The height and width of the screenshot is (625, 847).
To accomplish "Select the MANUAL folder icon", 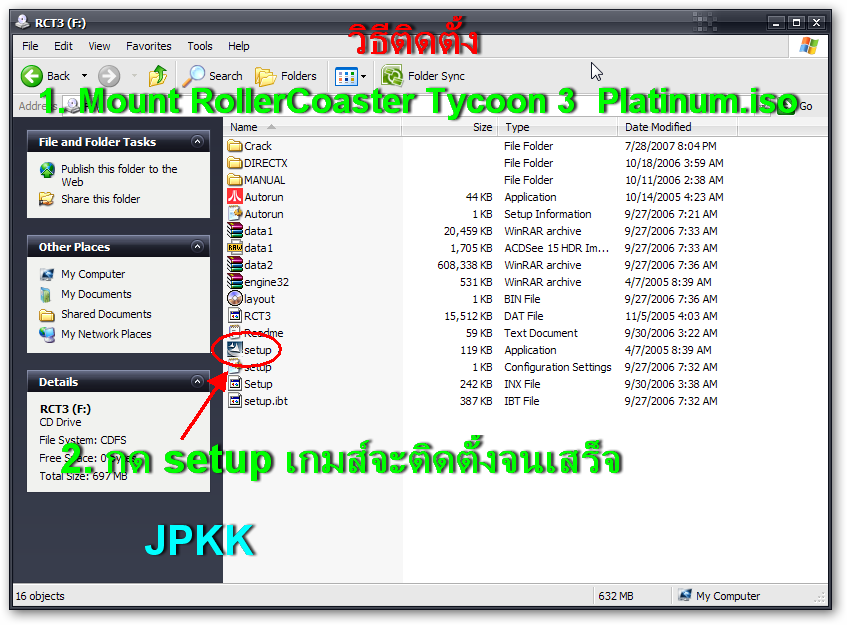I will 234,180.
